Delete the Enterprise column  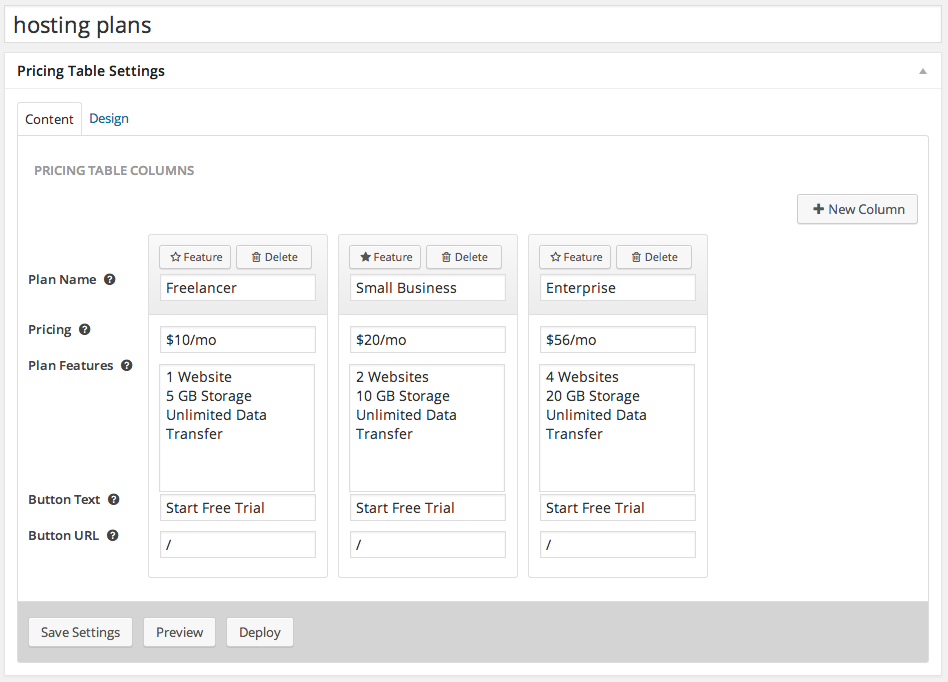(x=654, y=257)
